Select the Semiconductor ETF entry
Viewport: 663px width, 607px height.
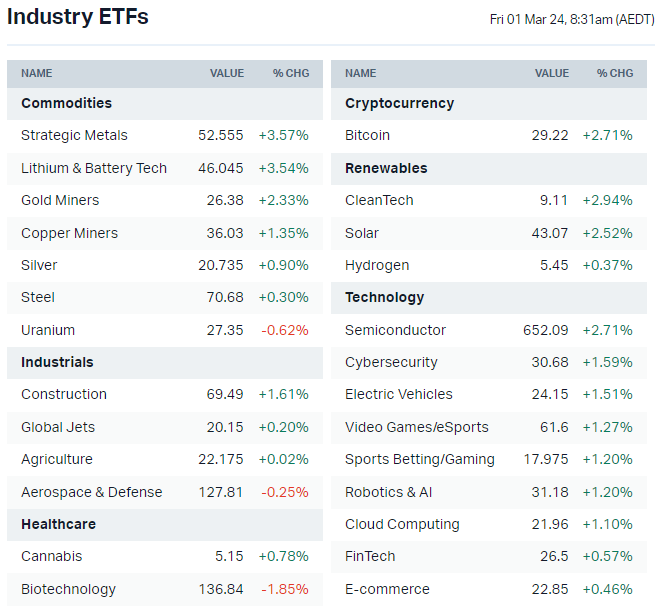tap(395, 330)
